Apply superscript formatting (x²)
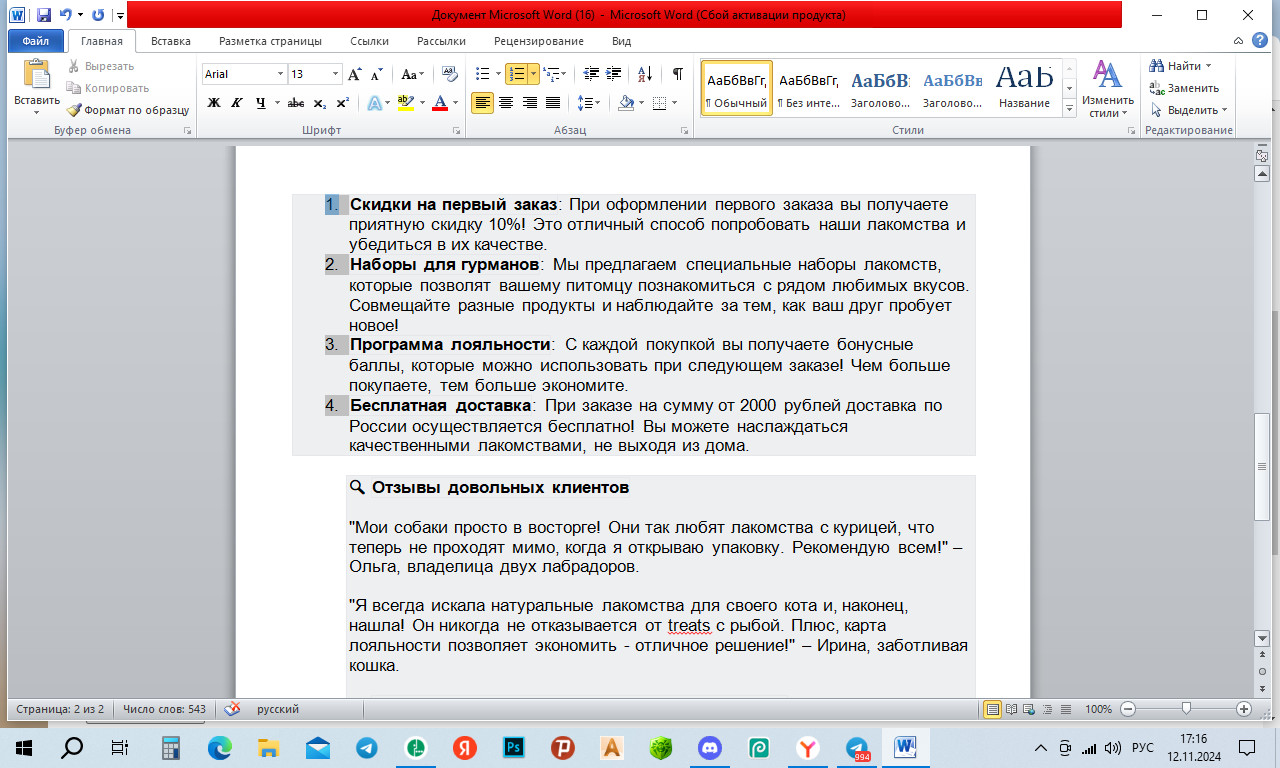This screenshot has width=1280, height=768. tap(342, 103)
